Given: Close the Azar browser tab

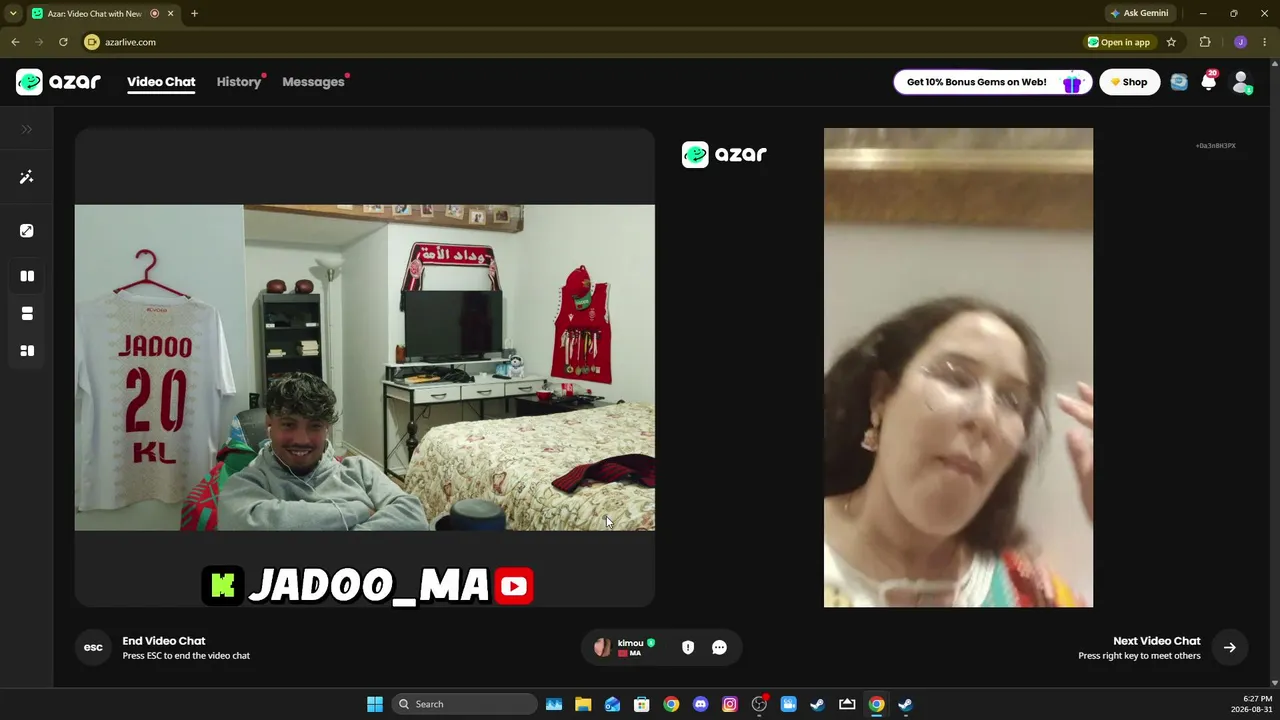Looking at the screenshot, I should coord(171,14).
